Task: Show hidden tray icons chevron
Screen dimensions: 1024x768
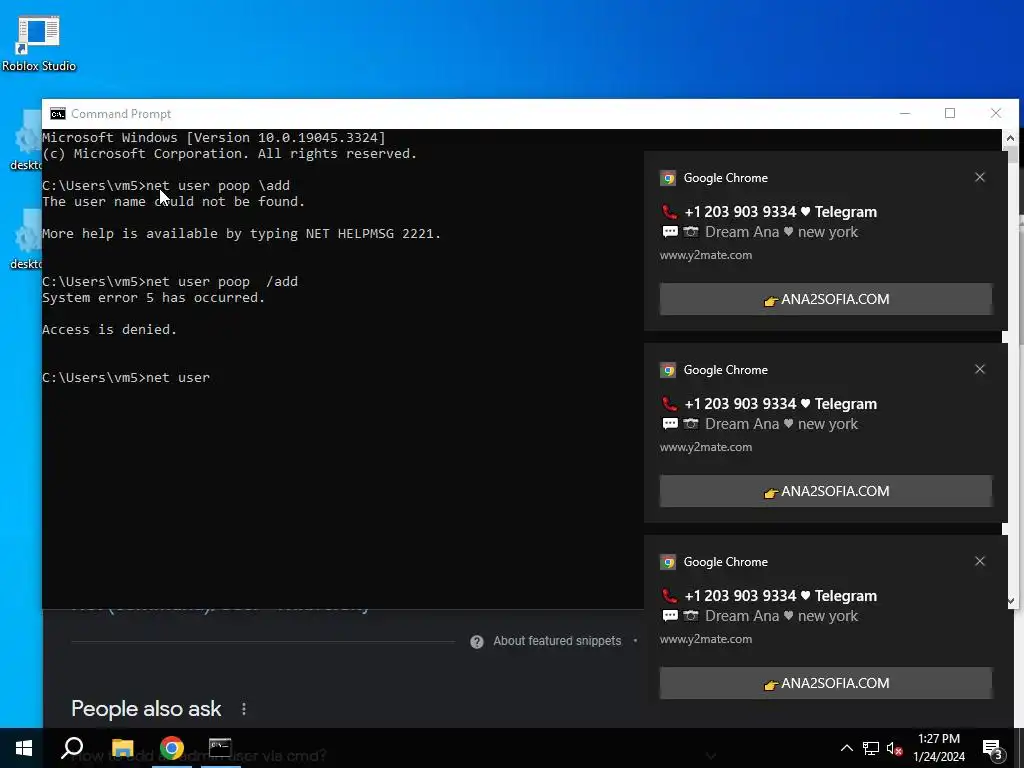Action: (x=846, y=748)
